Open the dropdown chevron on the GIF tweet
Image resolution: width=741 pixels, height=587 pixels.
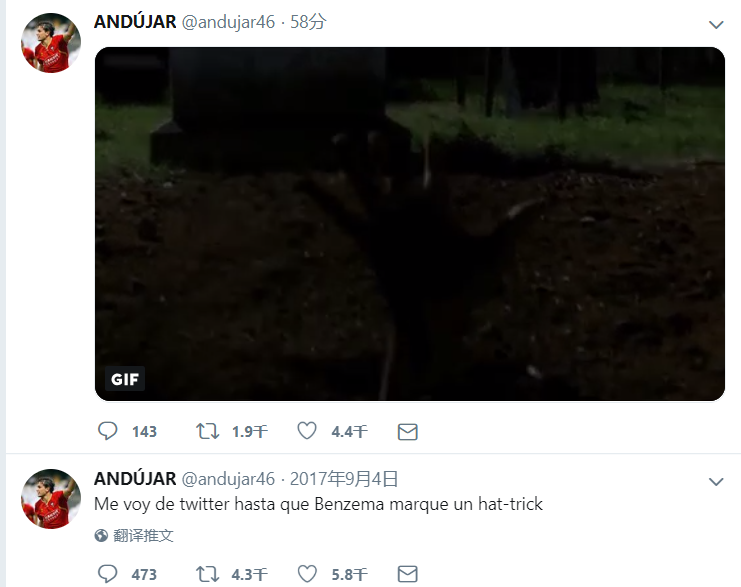tap(716, 24)
